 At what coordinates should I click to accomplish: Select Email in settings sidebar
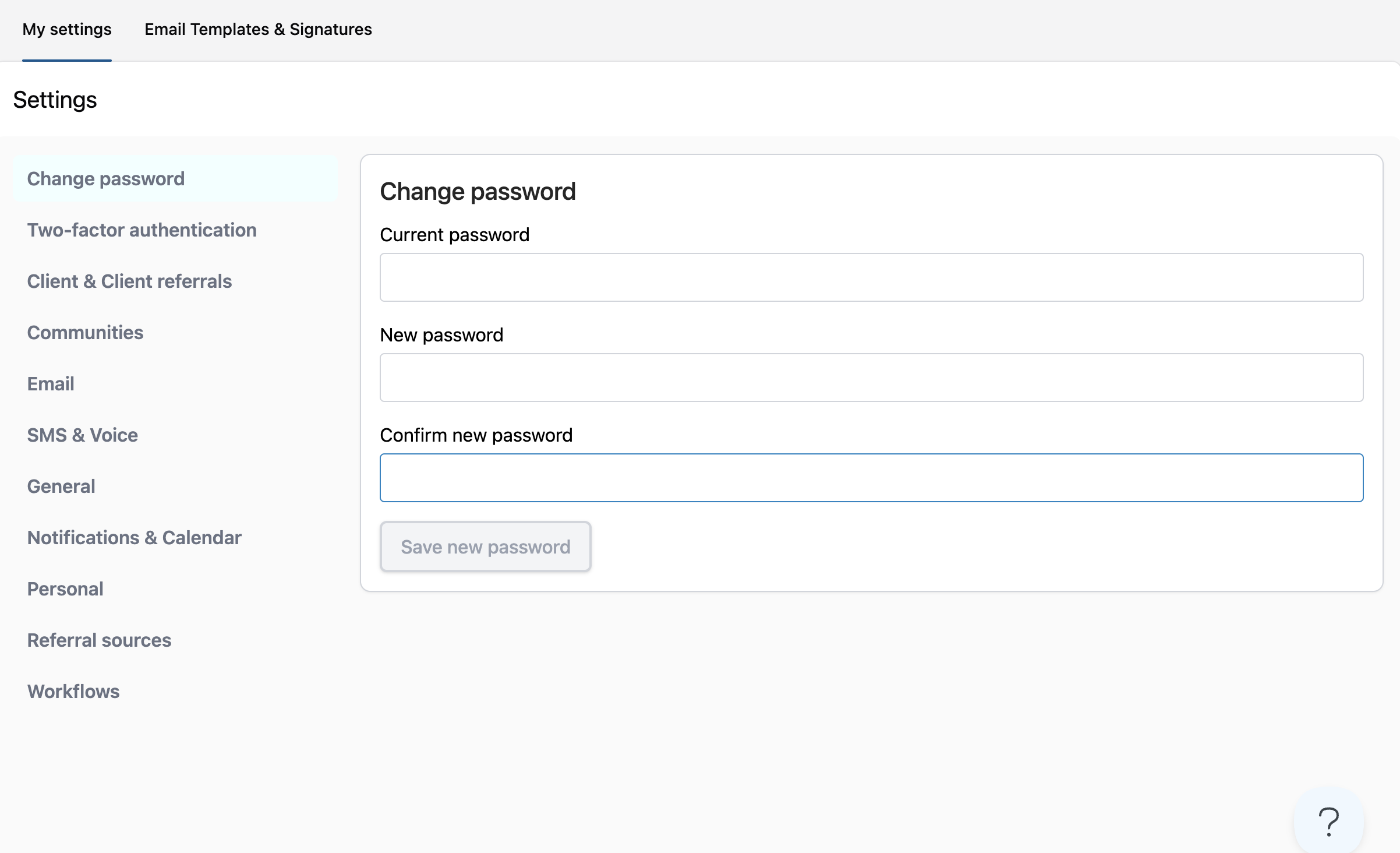point(51,384)
